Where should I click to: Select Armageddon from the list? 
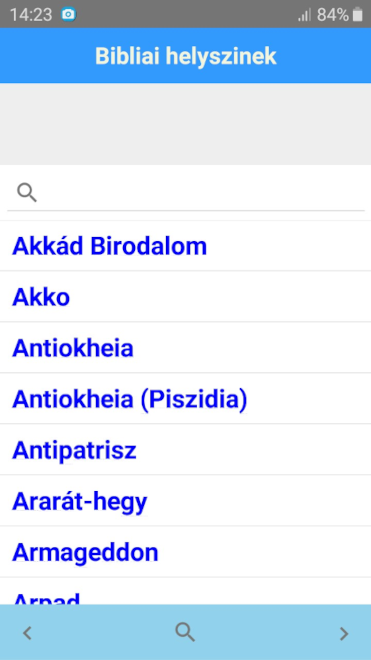185,552
